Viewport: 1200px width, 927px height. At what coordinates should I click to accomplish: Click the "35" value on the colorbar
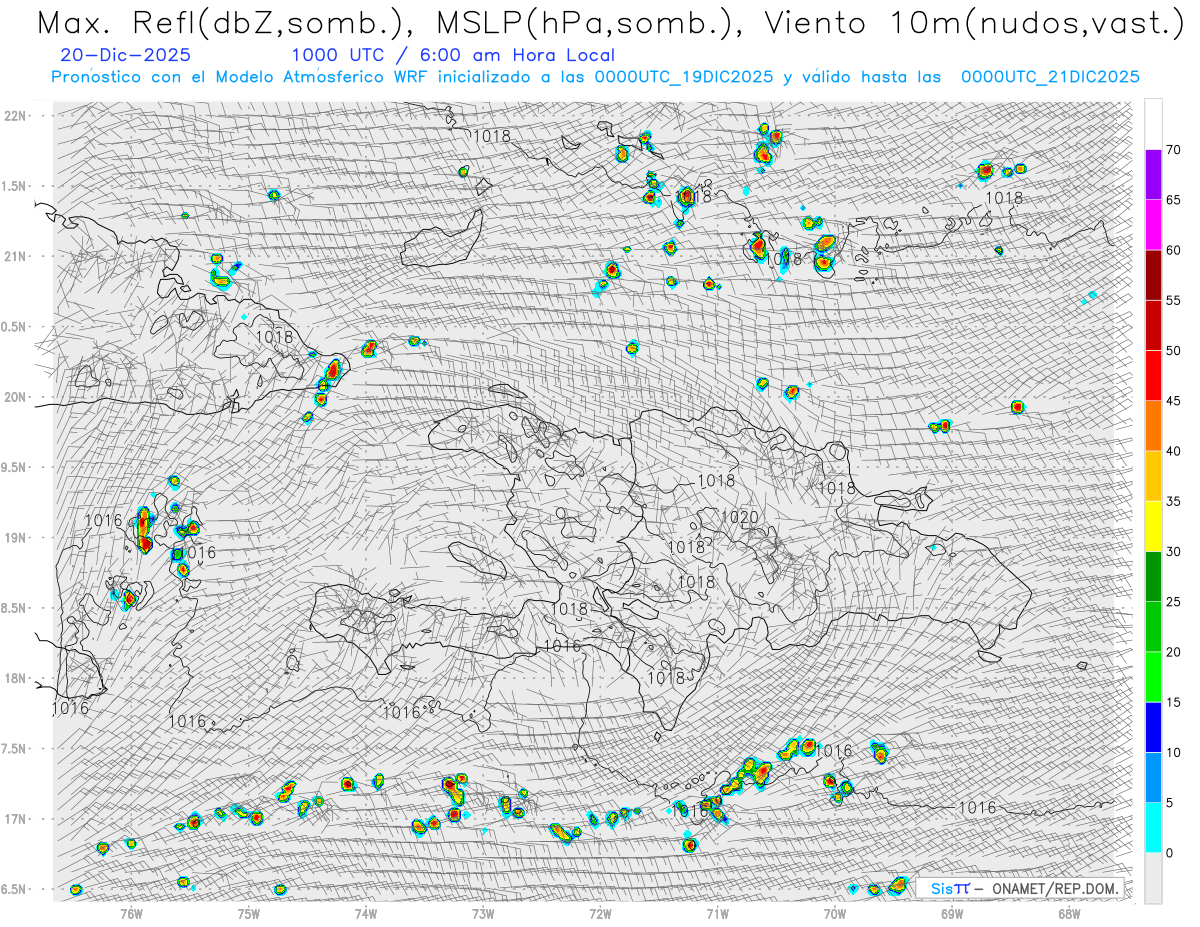tap(1173, 501)
